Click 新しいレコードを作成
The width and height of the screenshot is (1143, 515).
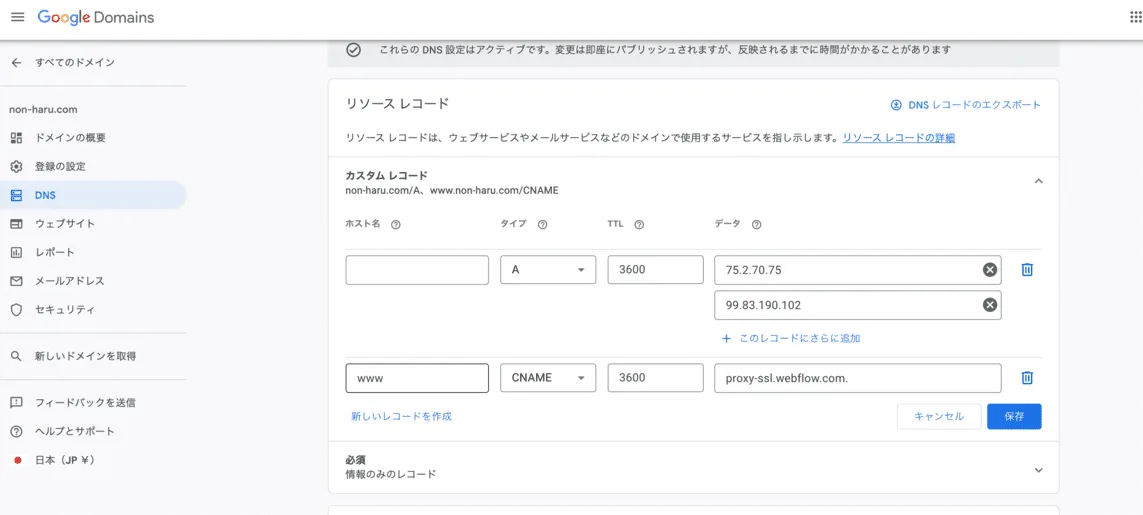(x=402, y=417)
